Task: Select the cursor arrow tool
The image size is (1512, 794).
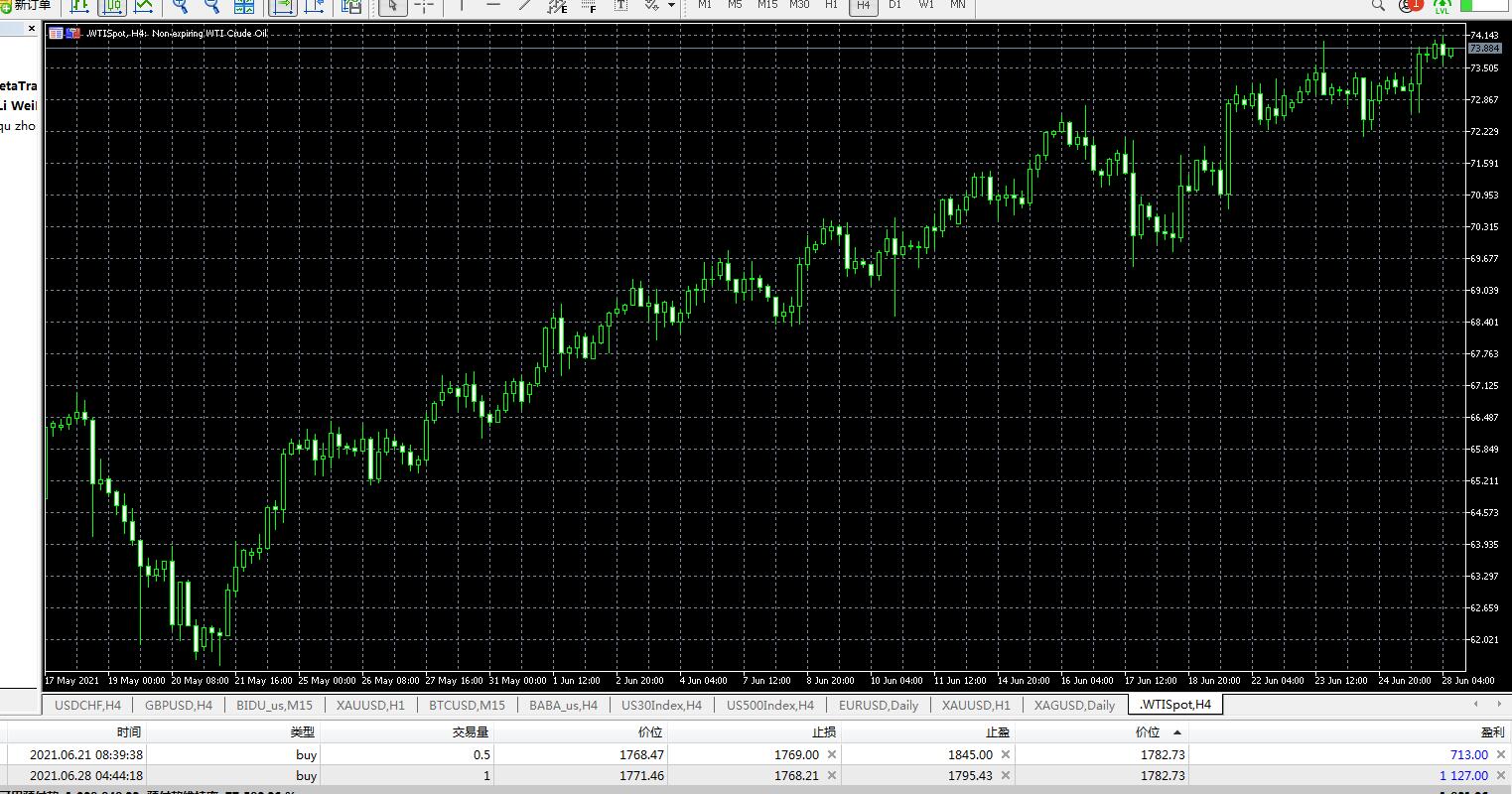Action: (x=393, y=6)
